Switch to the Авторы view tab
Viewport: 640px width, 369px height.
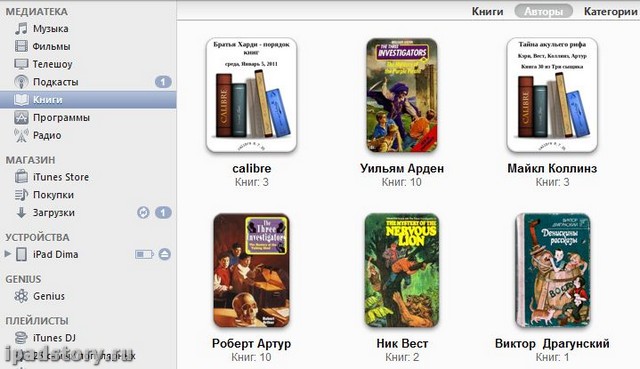(x=543, y=11)
